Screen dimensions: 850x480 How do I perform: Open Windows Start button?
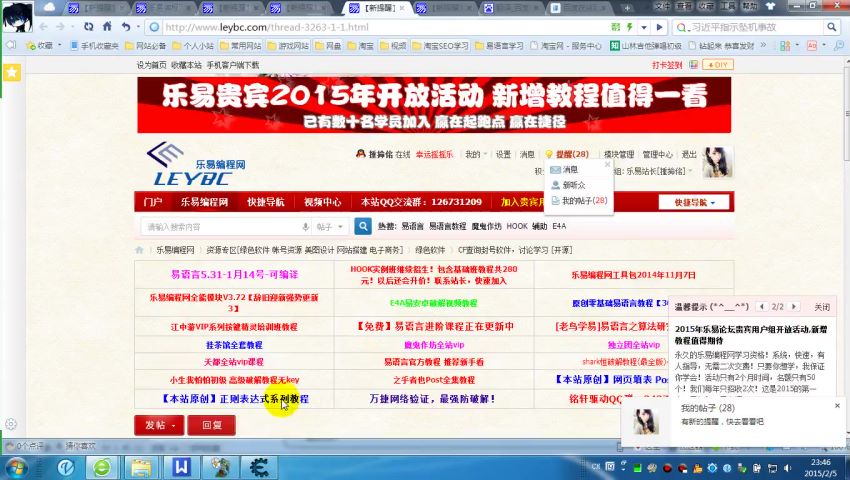[16, 467]
